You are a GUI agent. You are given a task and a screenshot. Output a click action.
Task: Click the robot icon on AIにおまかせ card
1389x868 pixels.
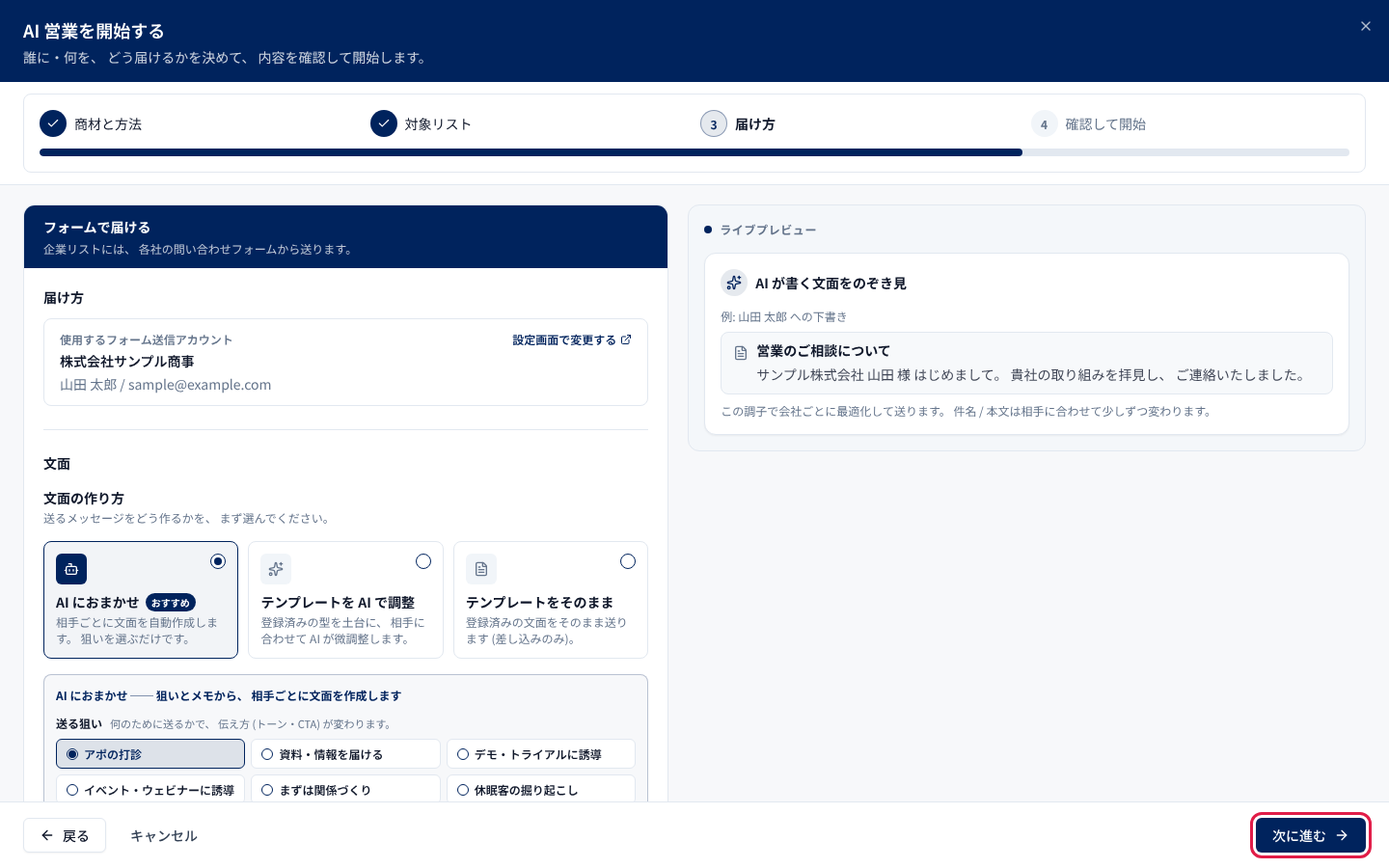(71, 569)
